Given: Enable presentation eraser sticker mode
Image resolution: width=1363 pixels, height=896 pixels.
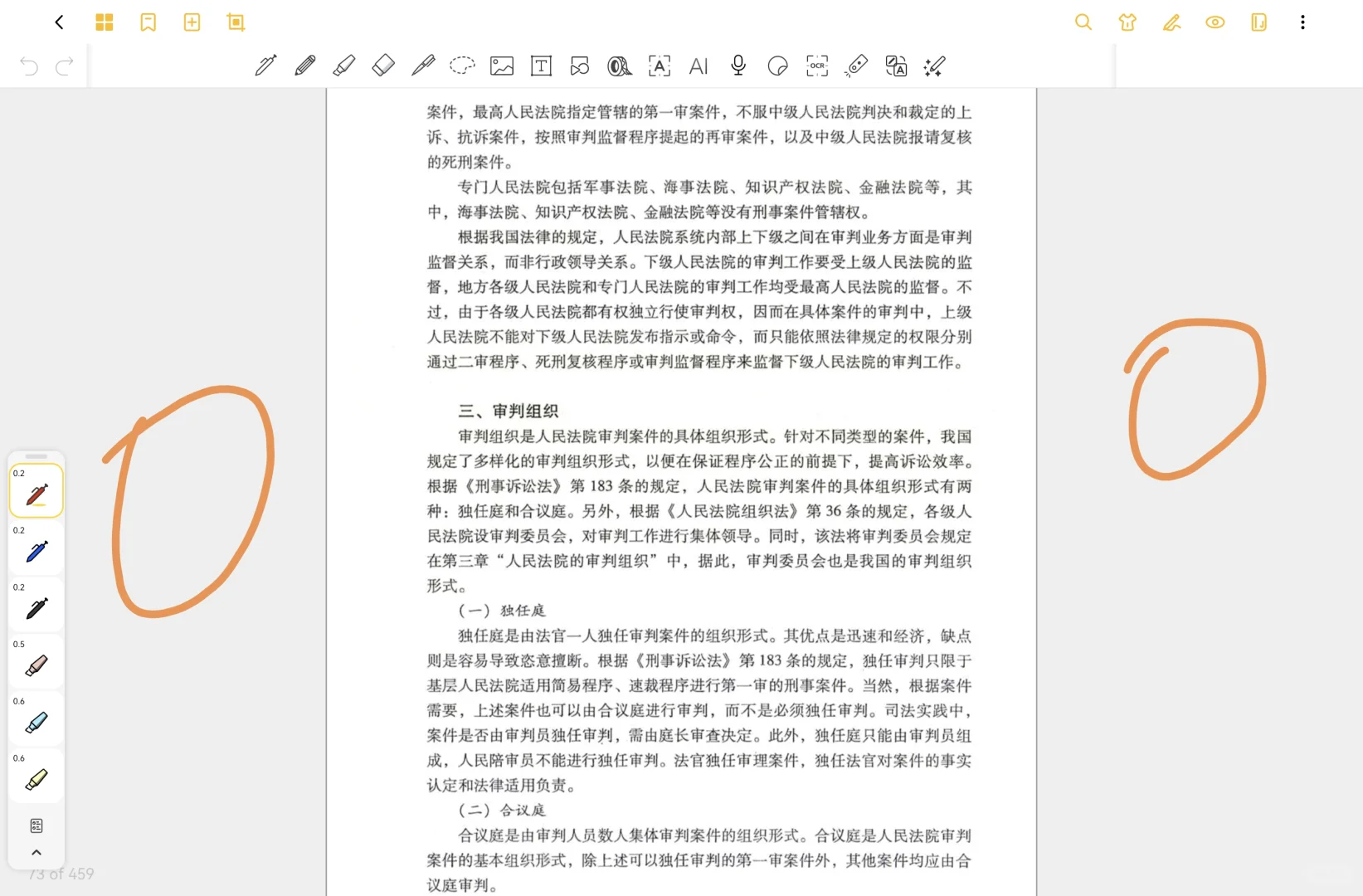Looking at the screenshot, I should [777, 66].
